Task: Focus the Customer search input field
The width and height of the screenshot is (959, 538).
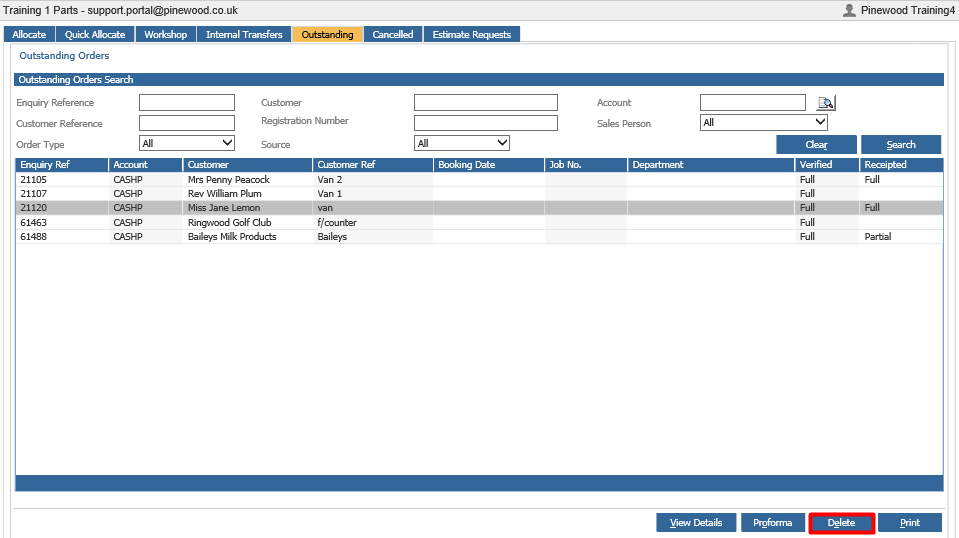Action: 486,102
